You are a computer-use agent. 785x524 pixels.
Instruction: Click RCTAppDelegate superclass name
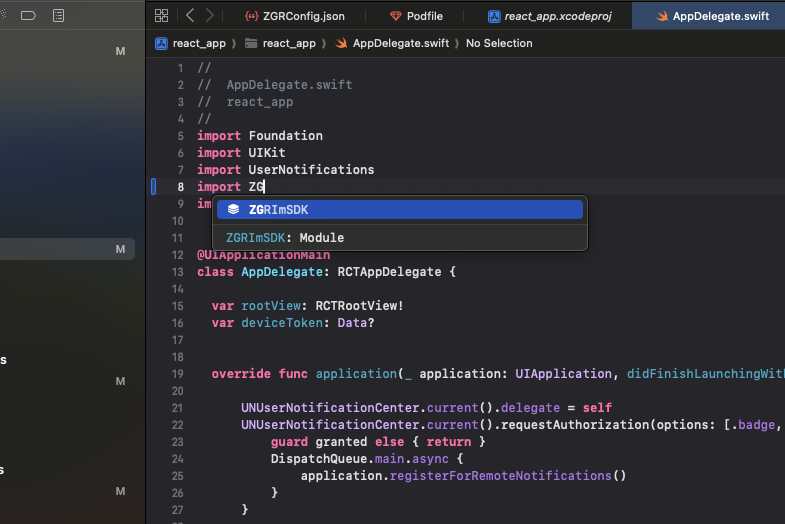[x=389, y=272]
